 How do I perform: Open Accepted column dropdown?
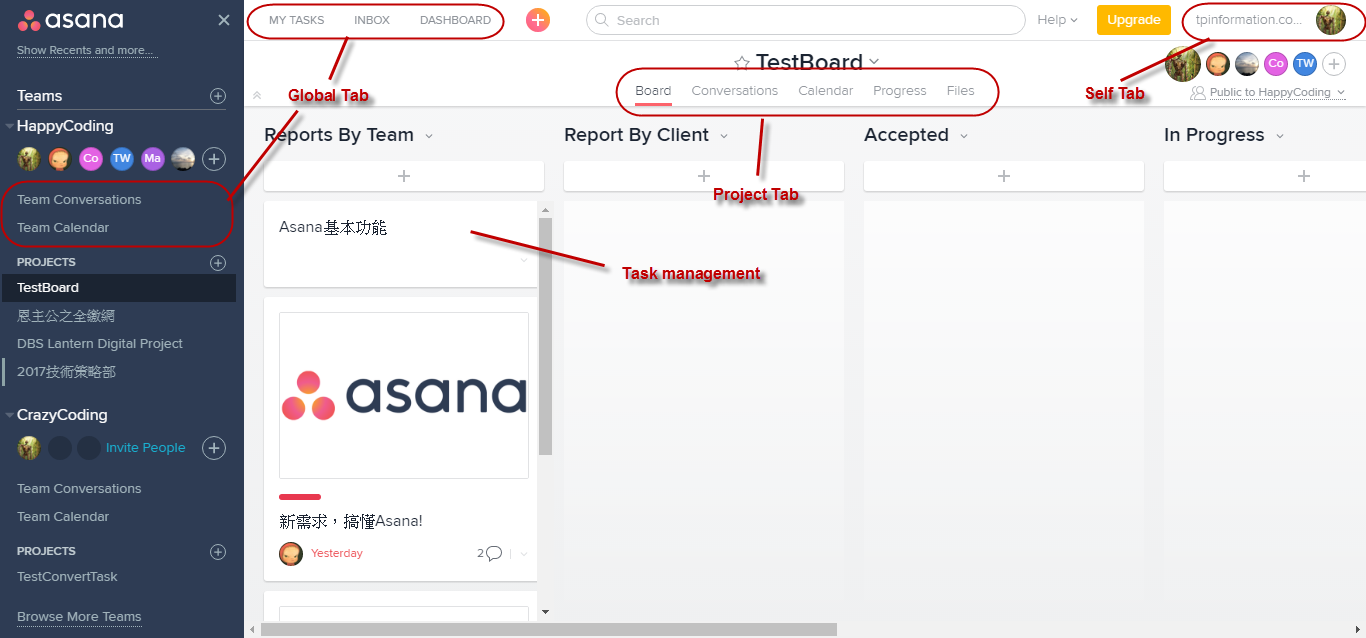coord(964,136)
